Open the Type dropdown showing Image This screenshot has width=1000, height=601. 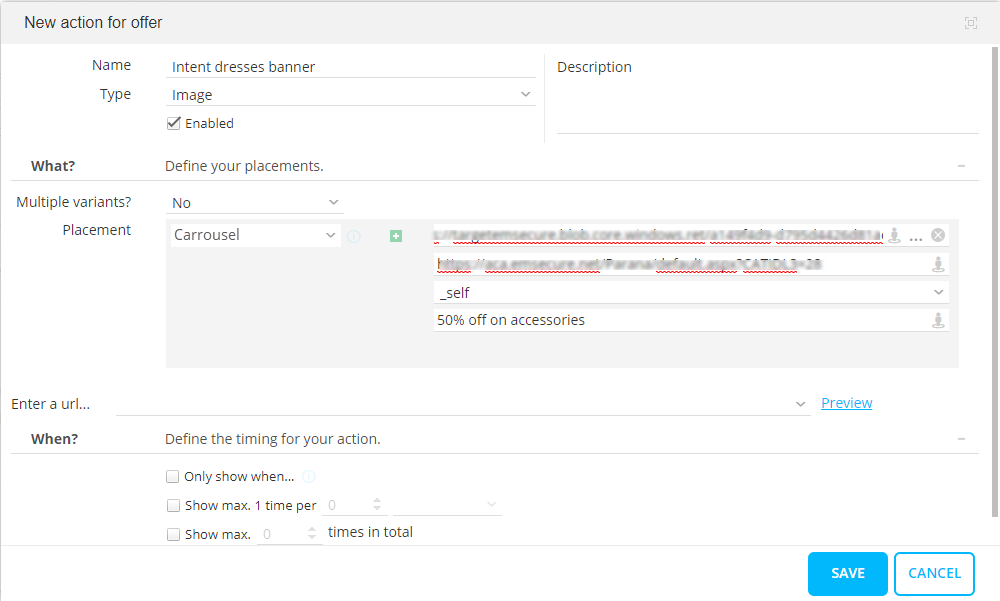(x=352, y=95)
